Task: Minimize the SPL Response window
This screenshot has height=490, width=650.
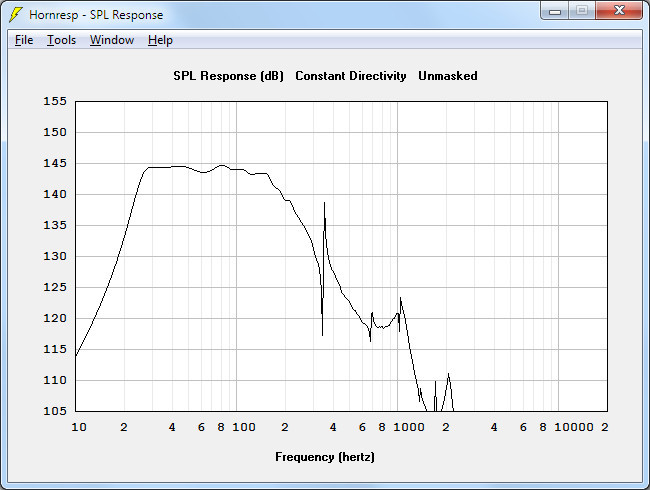Action: point(556,11)
